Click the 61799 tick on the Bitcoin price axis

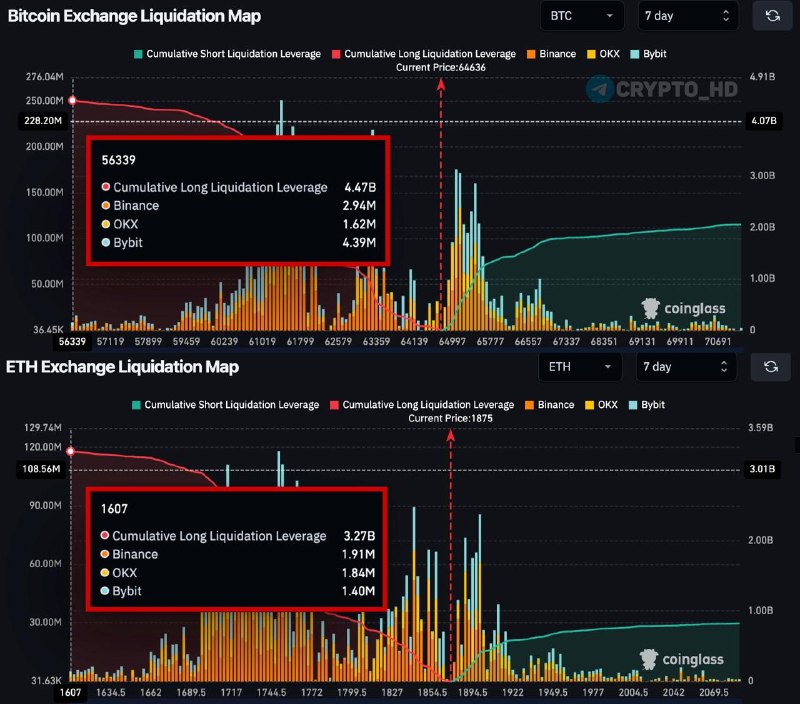tap(300, 341)
